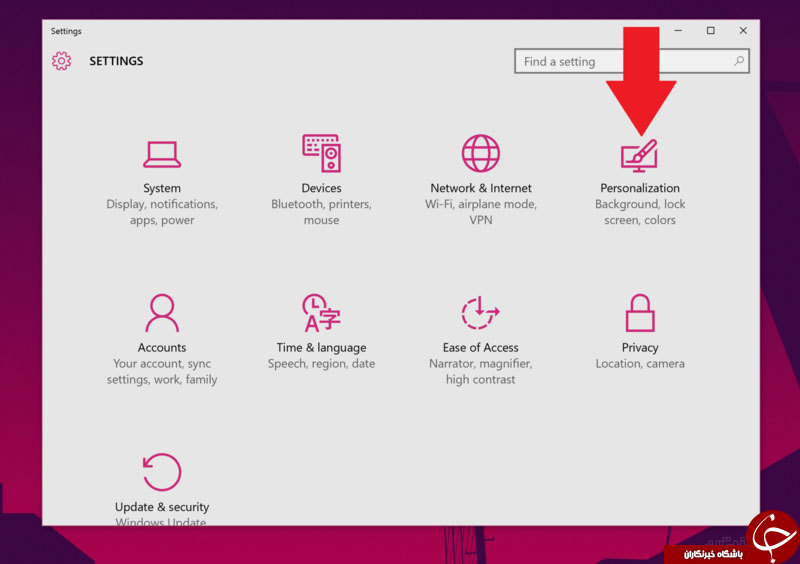The width and height of the screenshot is (800, 564).
Task: Select the Personalization label
Action: point(640,188)
